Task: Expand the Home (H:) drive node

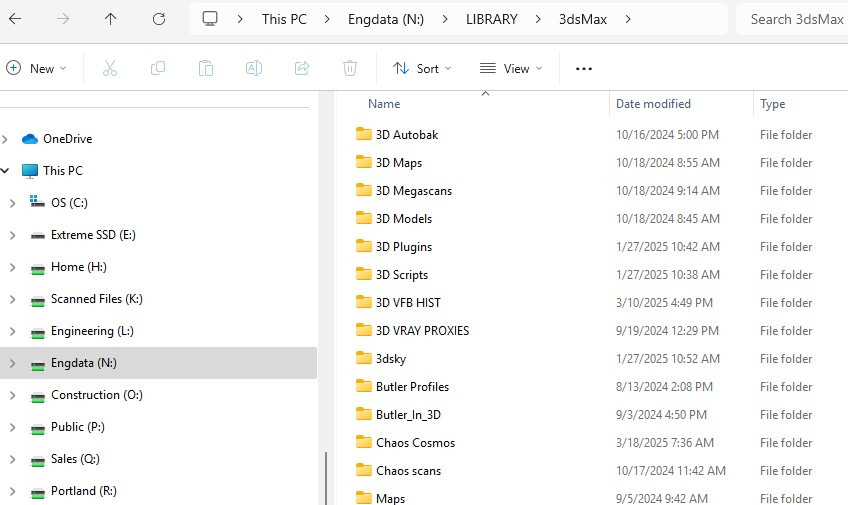Action: tap(12, 267)
